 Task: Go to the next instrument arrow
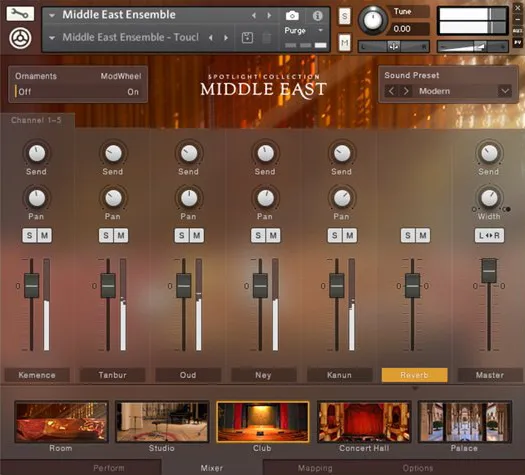point(269,15)
